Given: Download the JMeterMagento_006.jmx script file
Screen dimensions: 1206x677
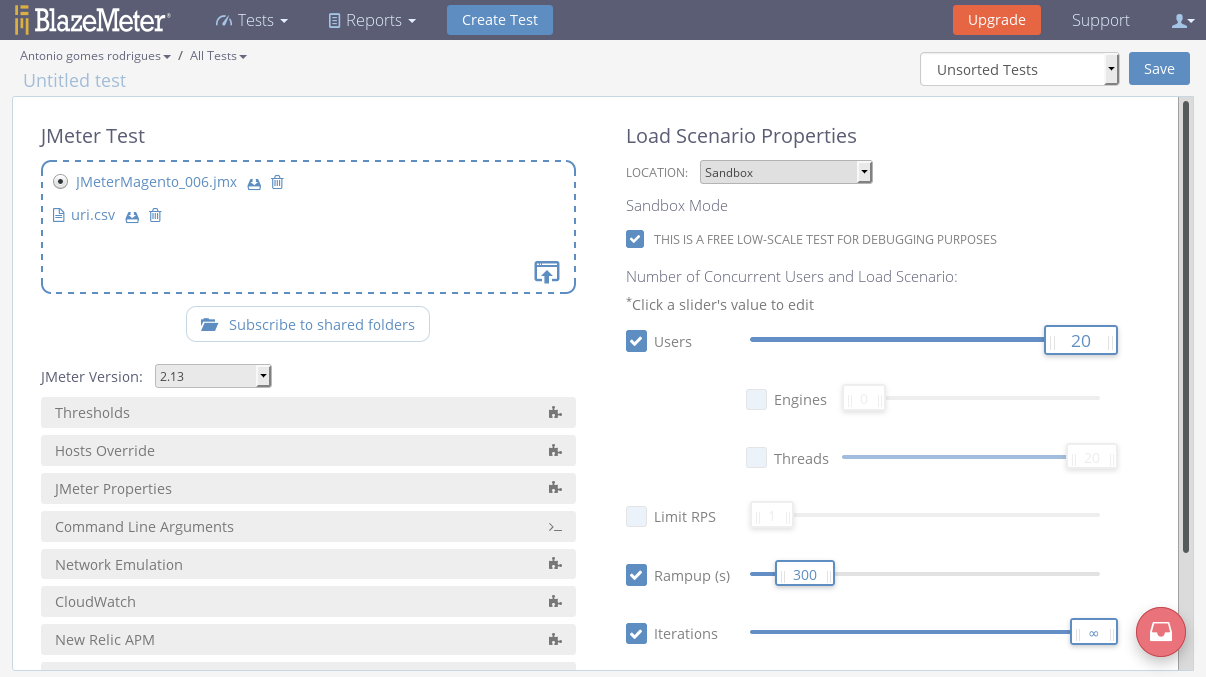Looking at the screenshot, I should pyautogui.click(x=254, y=184).
